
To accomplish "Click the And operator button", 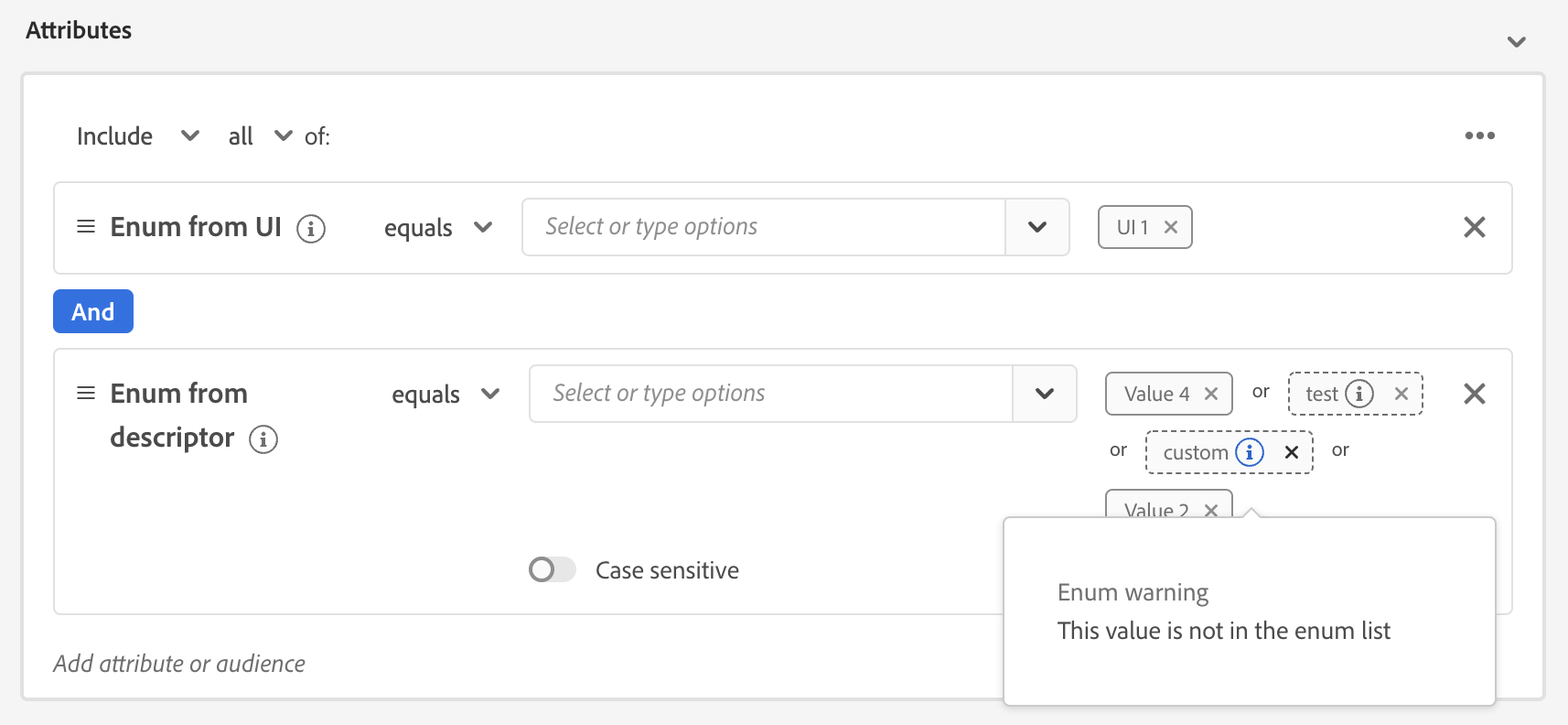I will tap(93, 311).
